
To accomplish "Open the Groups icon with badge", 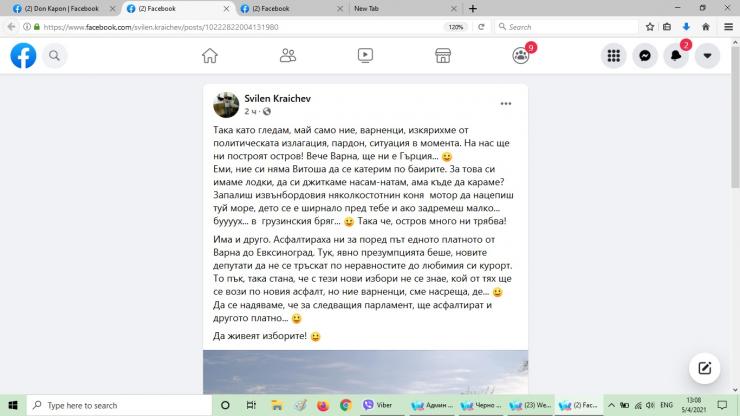I will click(x=521, y=55).
